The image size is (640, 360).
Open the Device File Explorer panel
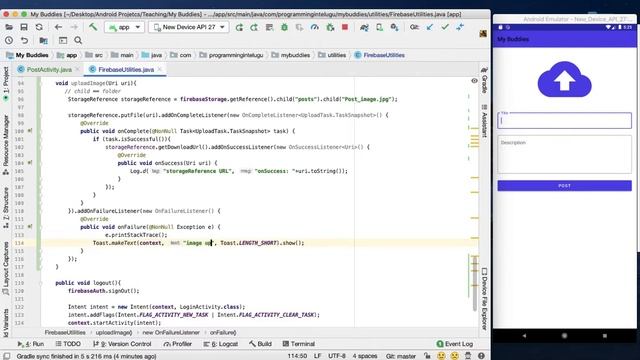pyautogui.click(x=484, y=299)
